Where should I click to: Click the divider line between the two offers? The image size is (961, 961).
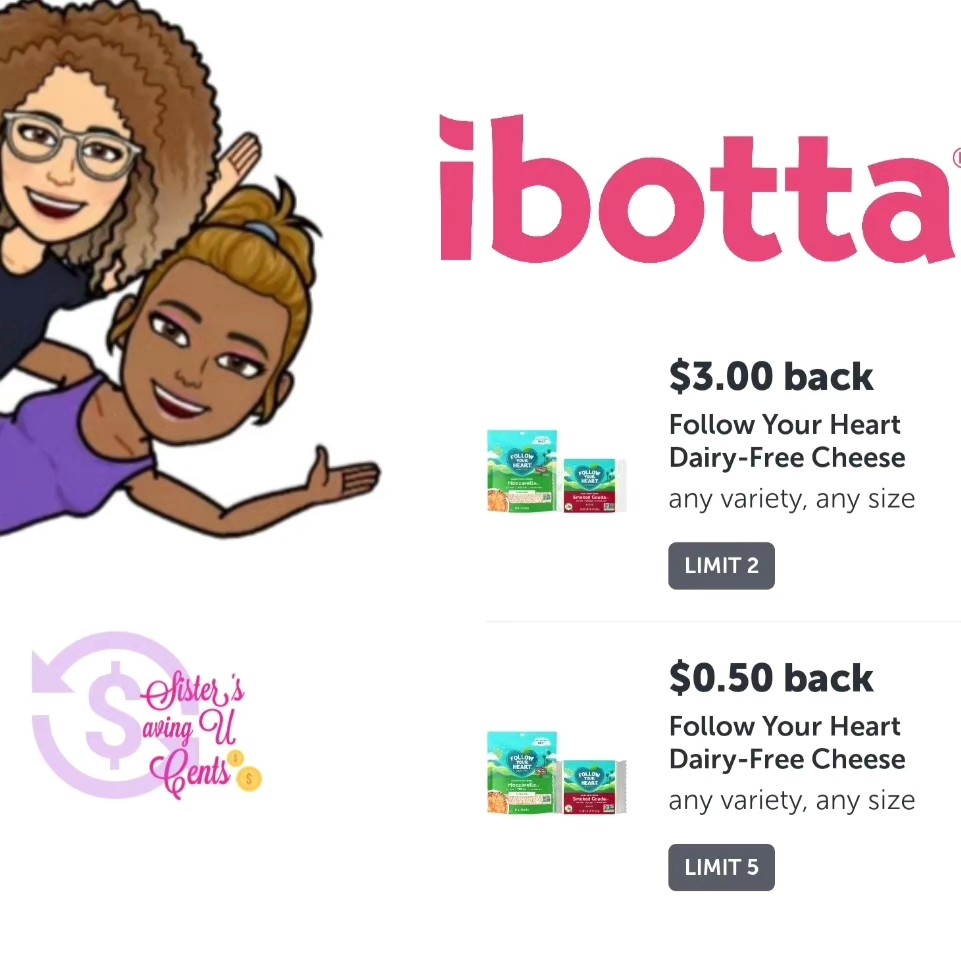[723, 622]
